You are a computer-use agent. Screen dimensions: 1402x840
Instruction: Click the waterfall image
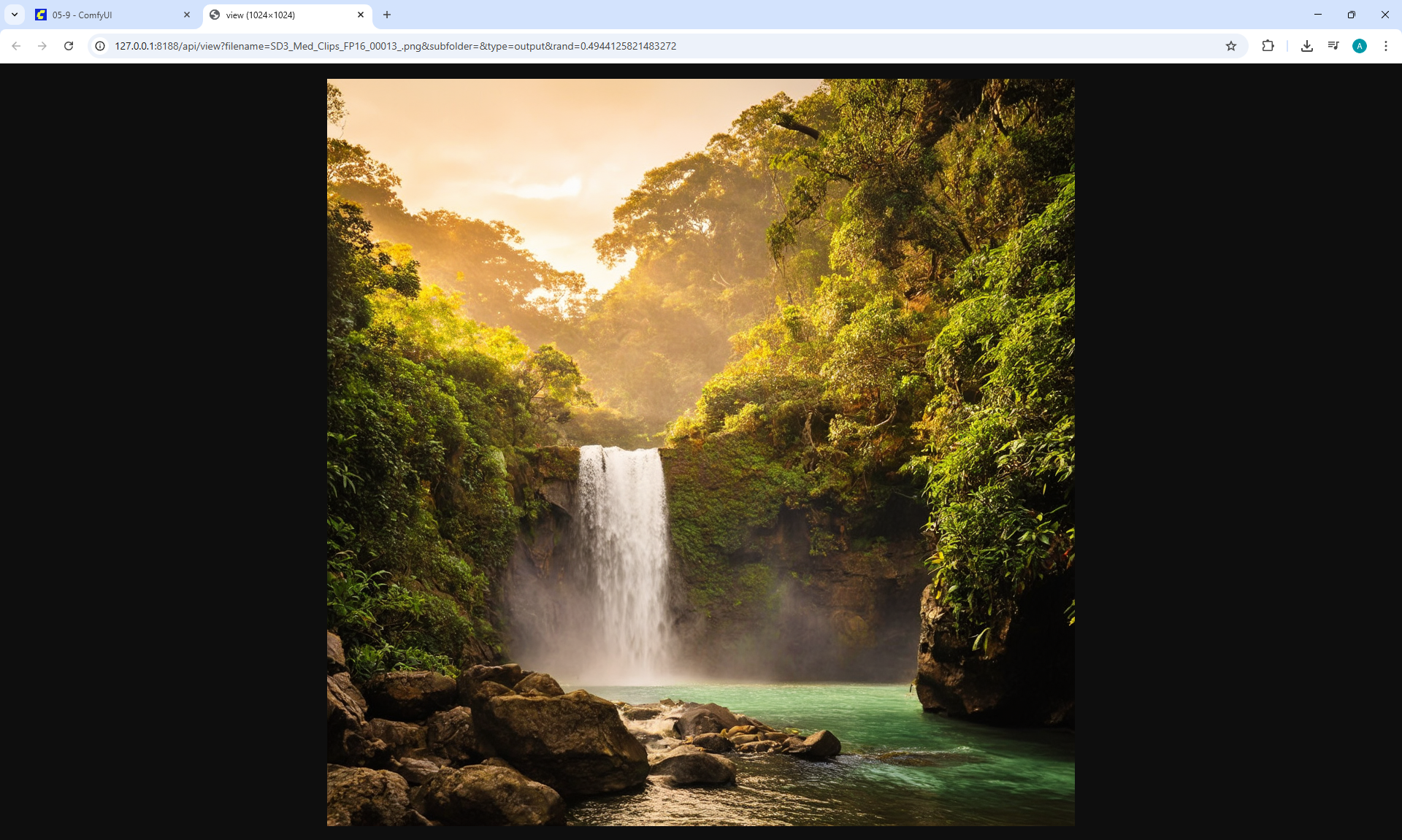point(700,452)
